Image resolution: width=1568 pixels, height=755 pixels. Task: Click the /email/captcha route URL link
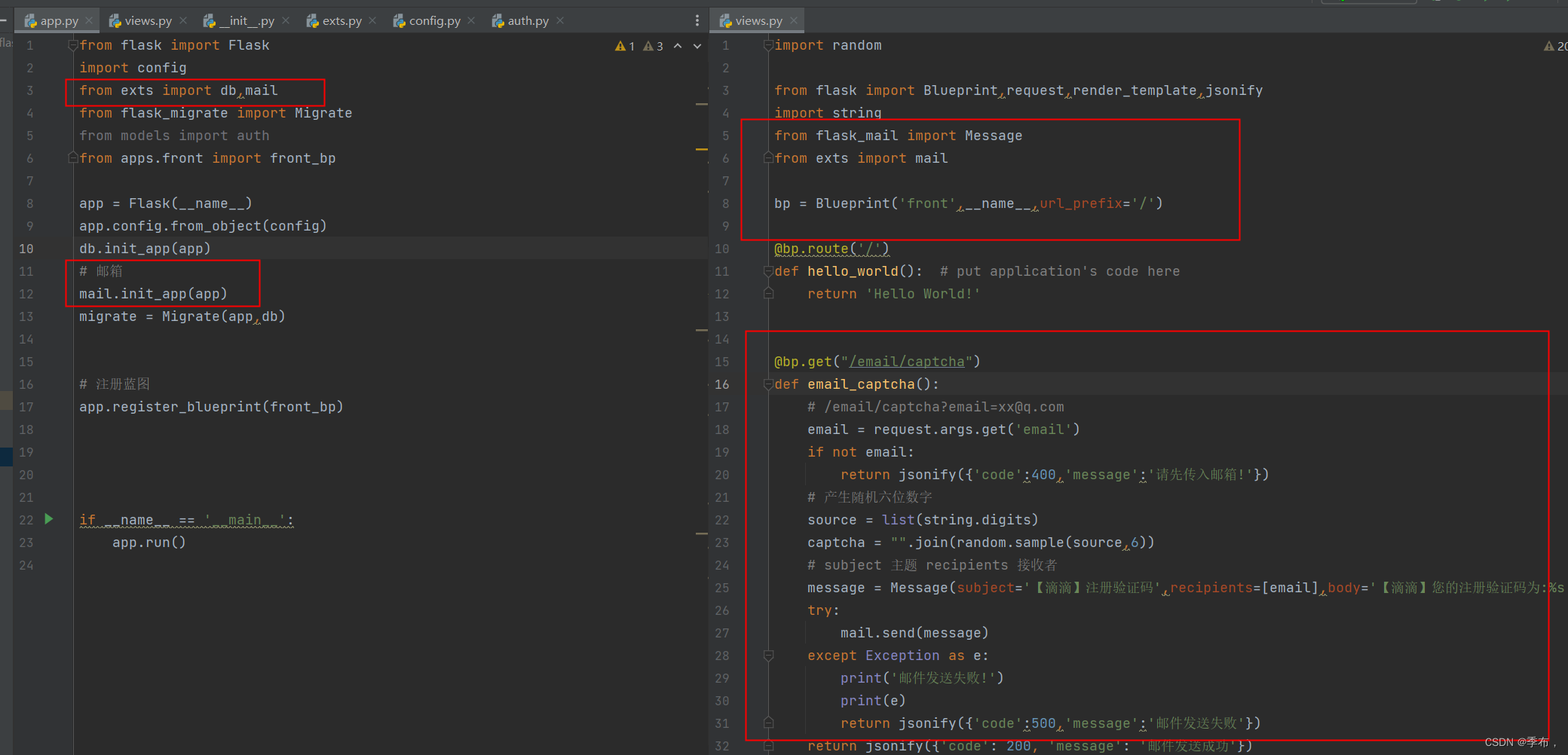(x=907, y=362)
